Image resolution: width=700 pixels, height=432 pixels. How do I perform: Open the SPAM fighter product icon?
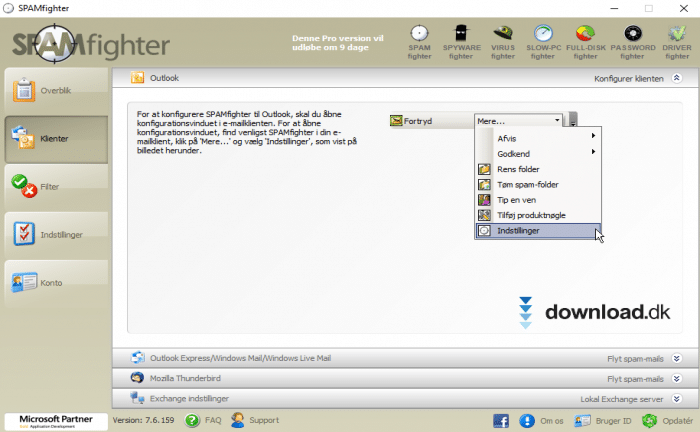420,40
